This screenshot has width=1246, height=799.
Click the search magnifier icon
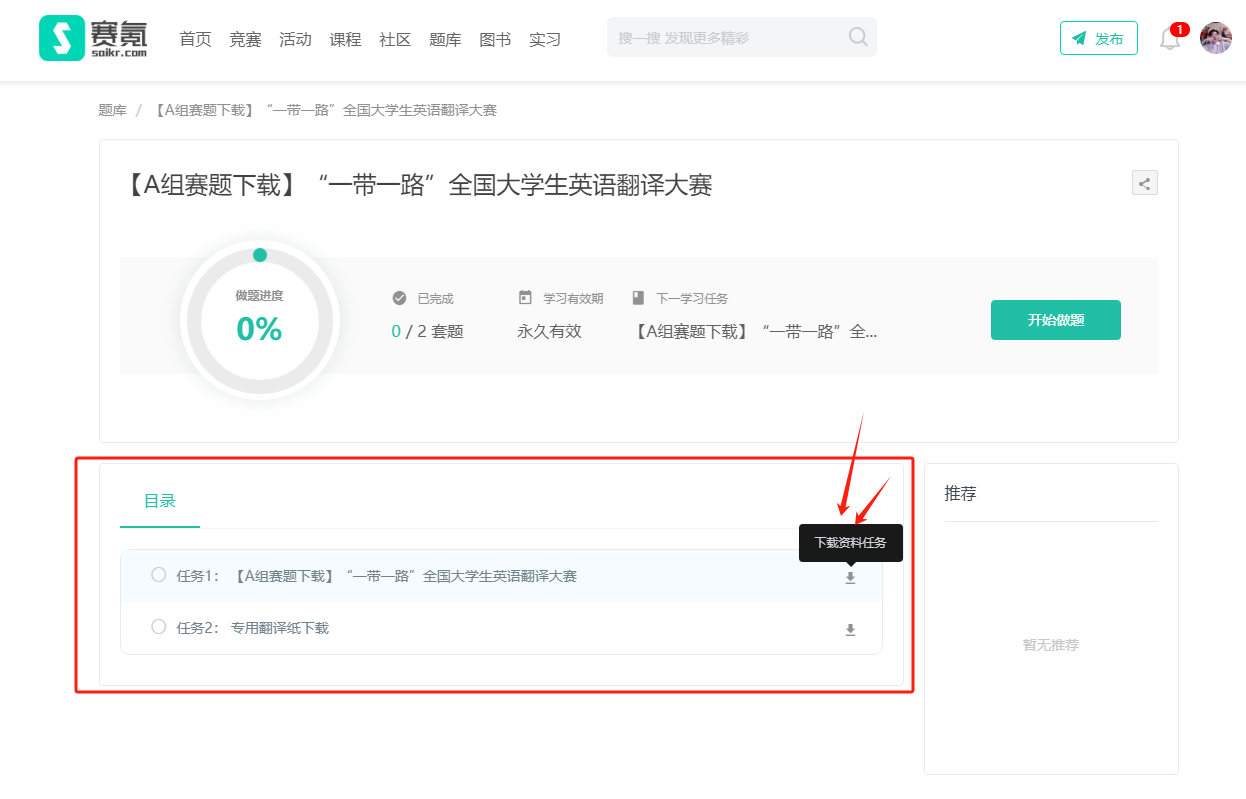[858, 37]
